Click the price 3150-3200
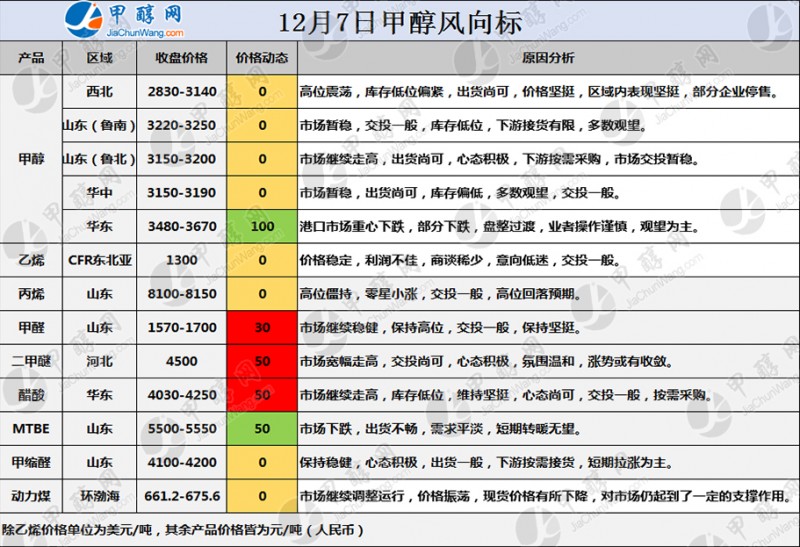Viewport: 800px width, 547px height. pyautogui.click(x=182, y=159)
